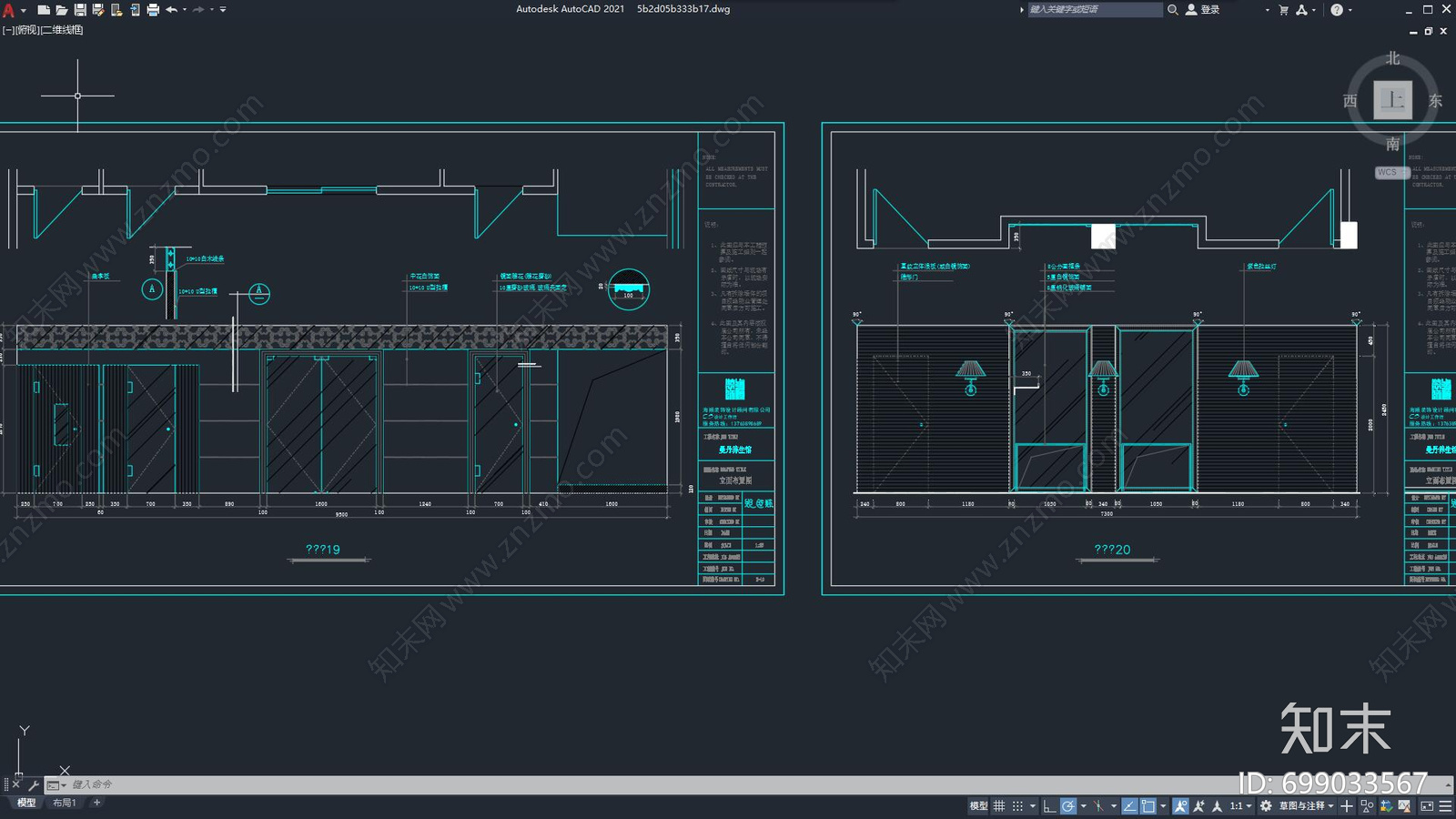Click the search magnifier icon
Viewport: 1456px width, 819px height.
(x=1173, y=10)
